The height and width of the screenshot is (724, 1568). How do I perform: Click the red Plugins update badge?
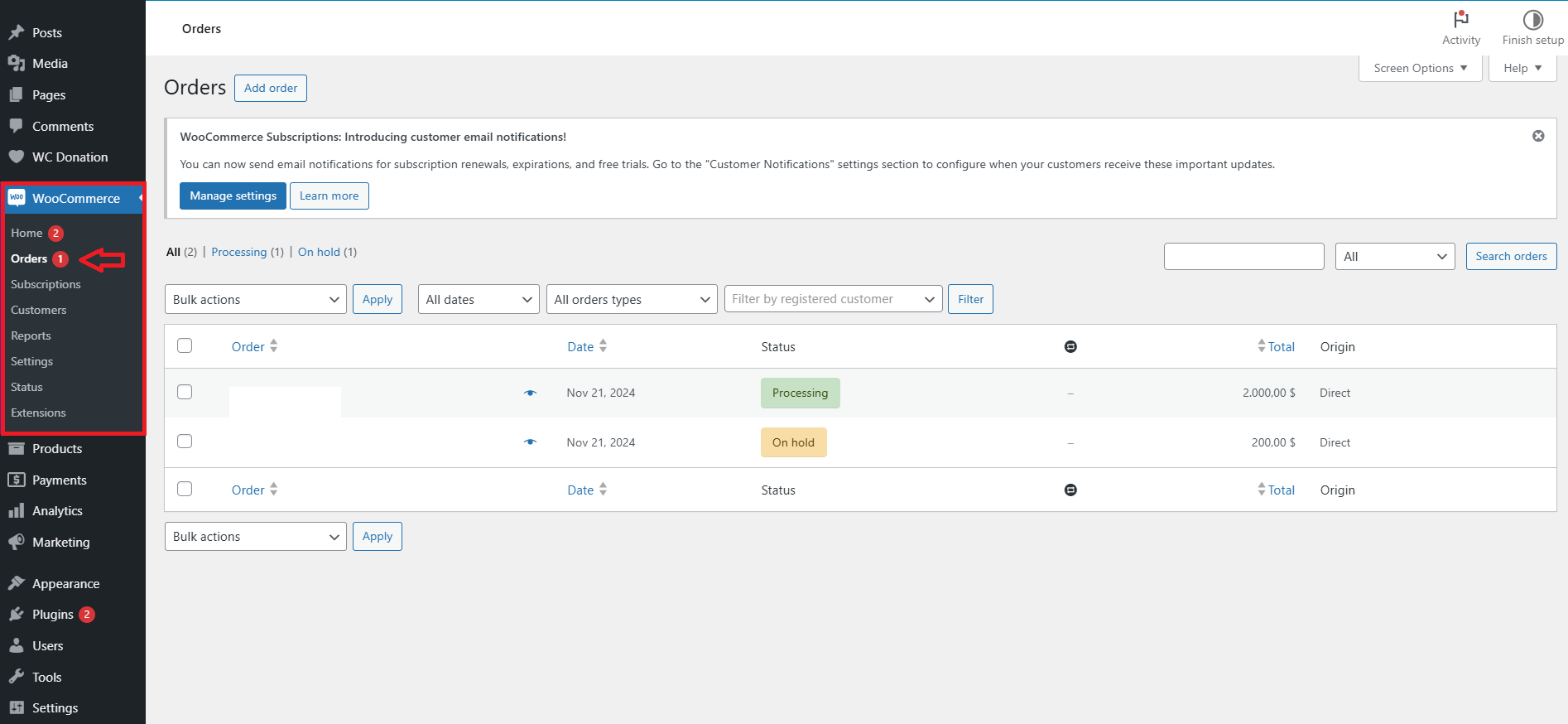87,614
